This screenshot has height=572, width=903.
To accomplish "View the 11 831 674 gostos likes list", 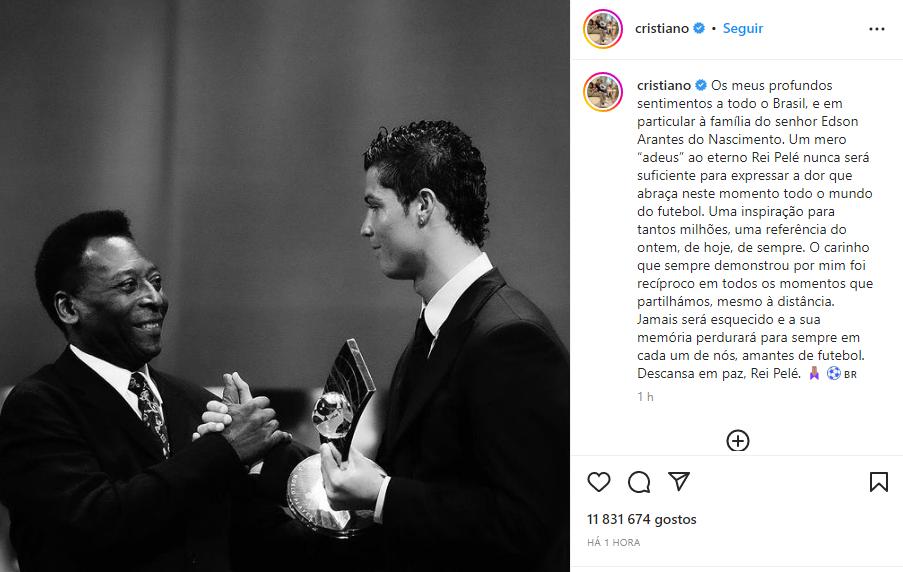I will coord(642,519).
